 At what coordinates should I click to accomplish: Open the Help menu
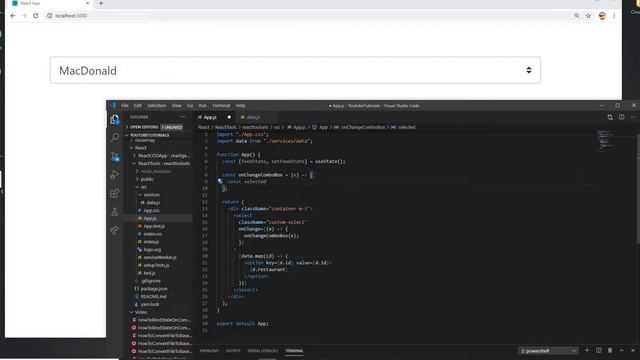(240, 105)
